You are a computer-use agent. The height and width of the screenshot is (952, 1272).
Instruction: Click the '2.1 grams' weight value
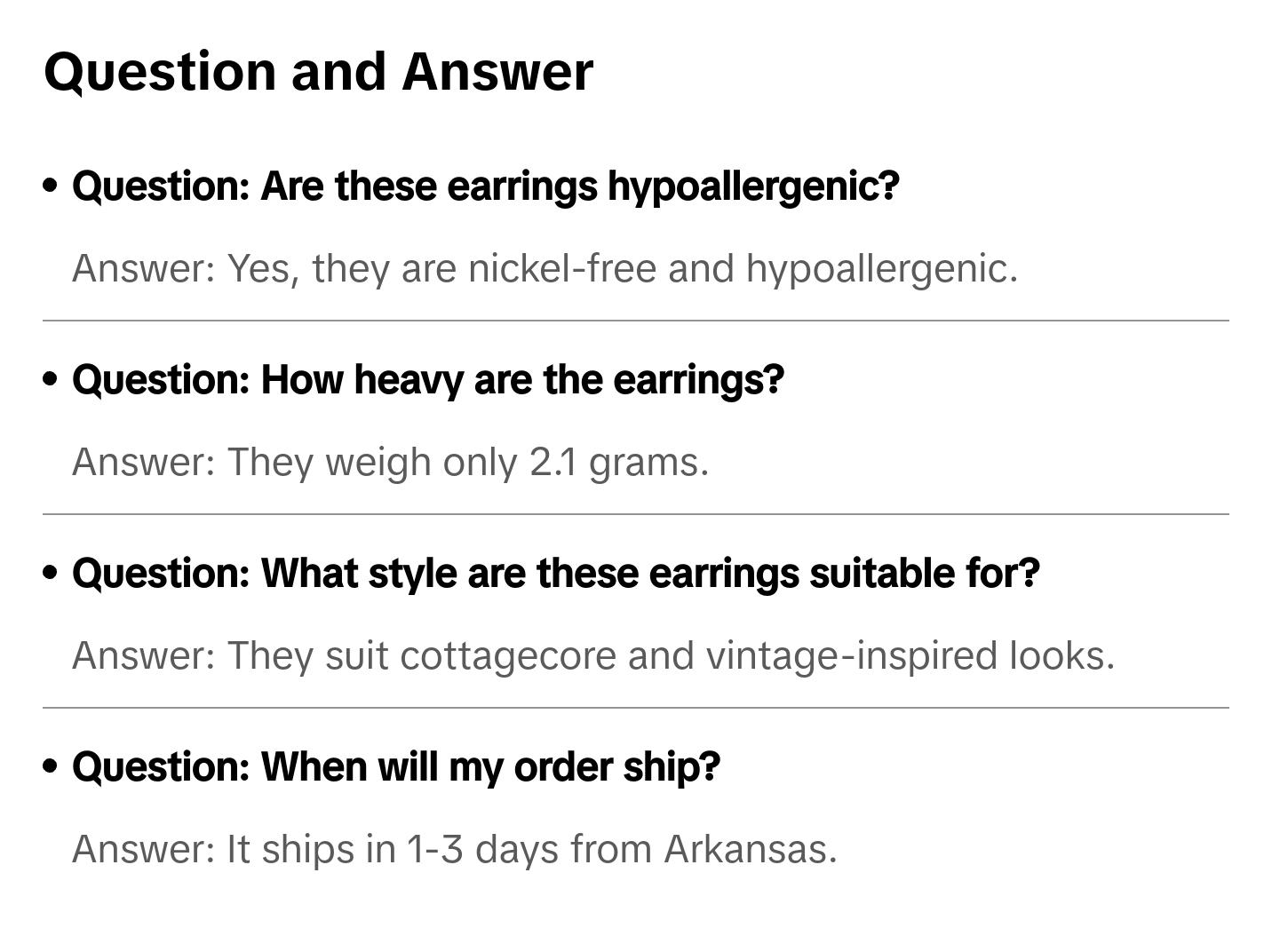coord(619,462)
